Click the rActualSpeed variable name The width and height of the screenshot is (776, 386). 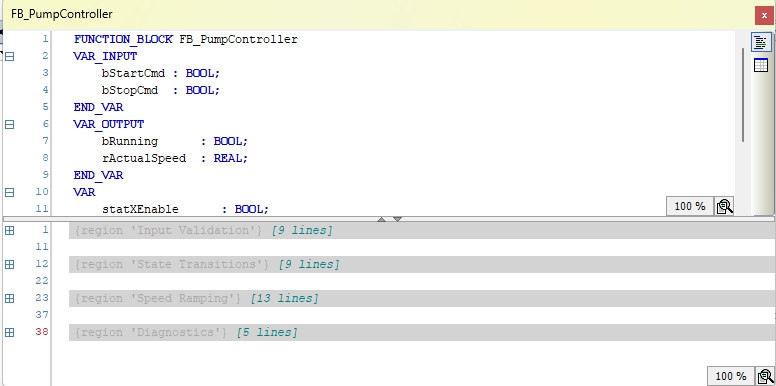(144, 158)
